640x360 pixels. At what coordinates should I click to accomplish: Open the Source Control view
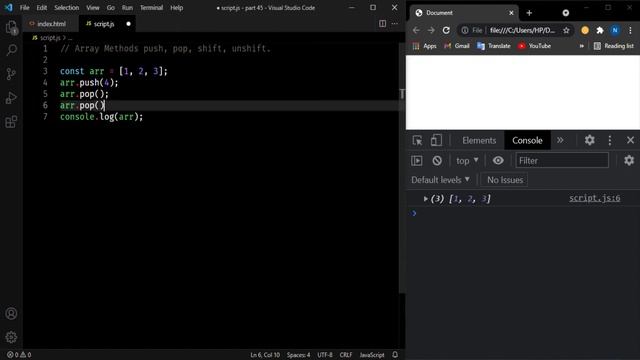[x=11, y=74]
